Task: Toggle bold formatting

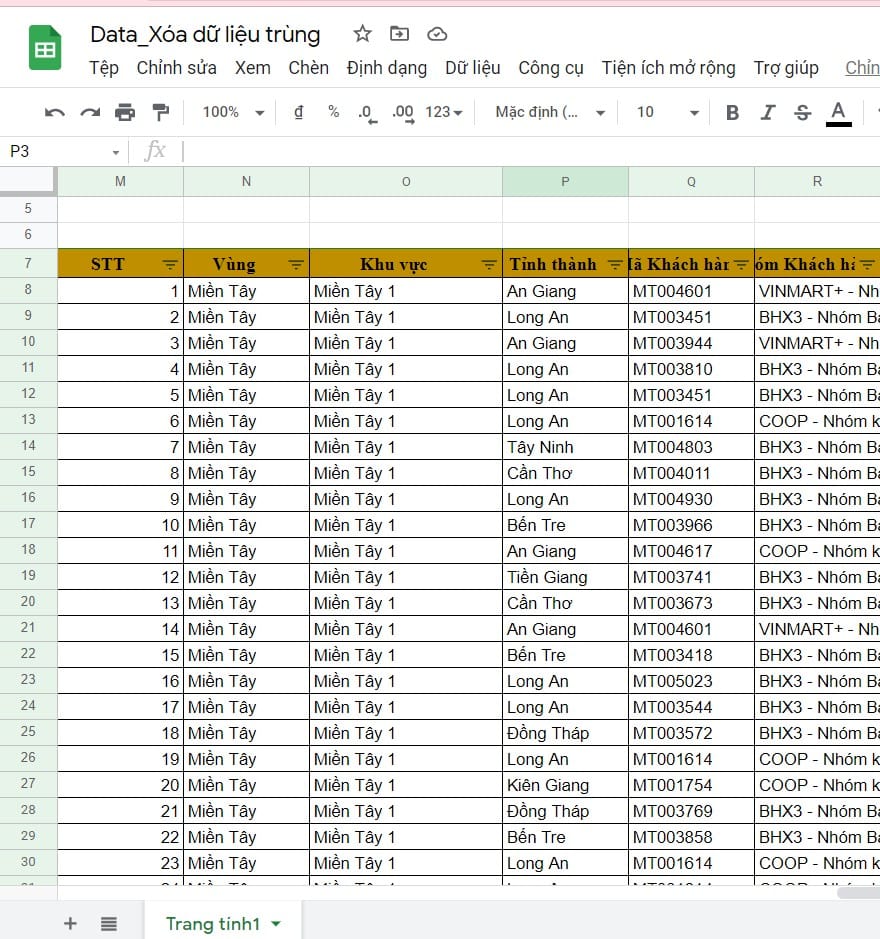Action: coord(732,112)
